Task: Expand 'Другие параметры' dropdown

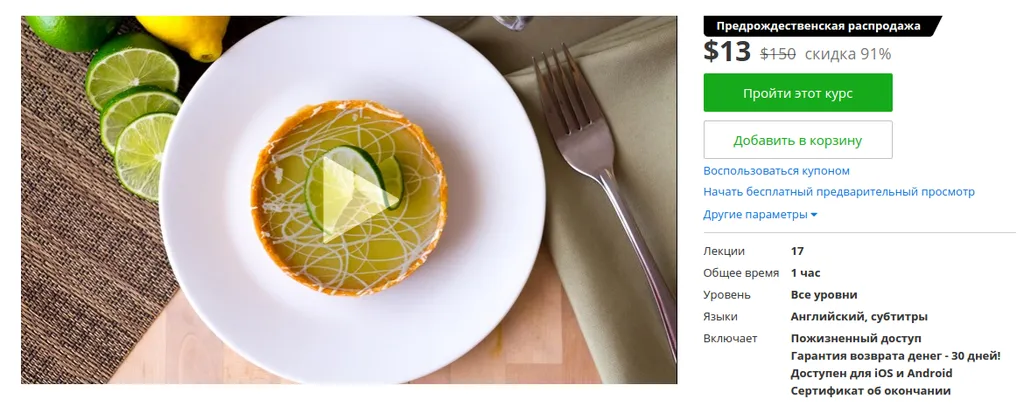Action: (755, 215)
